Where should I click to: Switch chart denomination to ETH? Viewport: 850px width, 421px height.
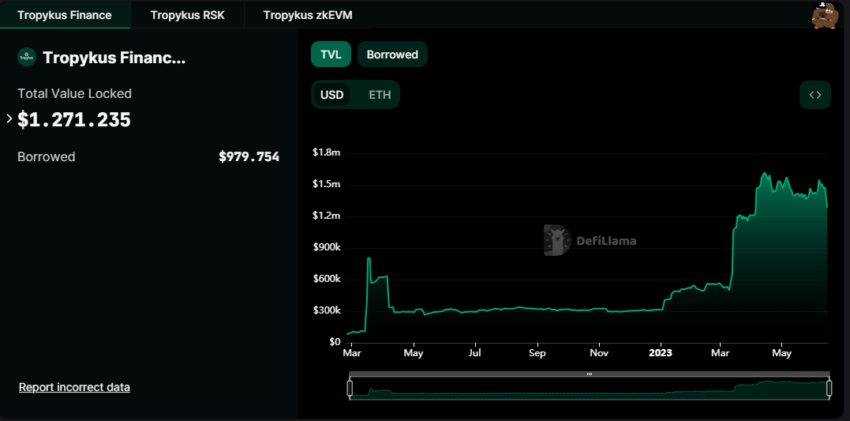point(380,95)
